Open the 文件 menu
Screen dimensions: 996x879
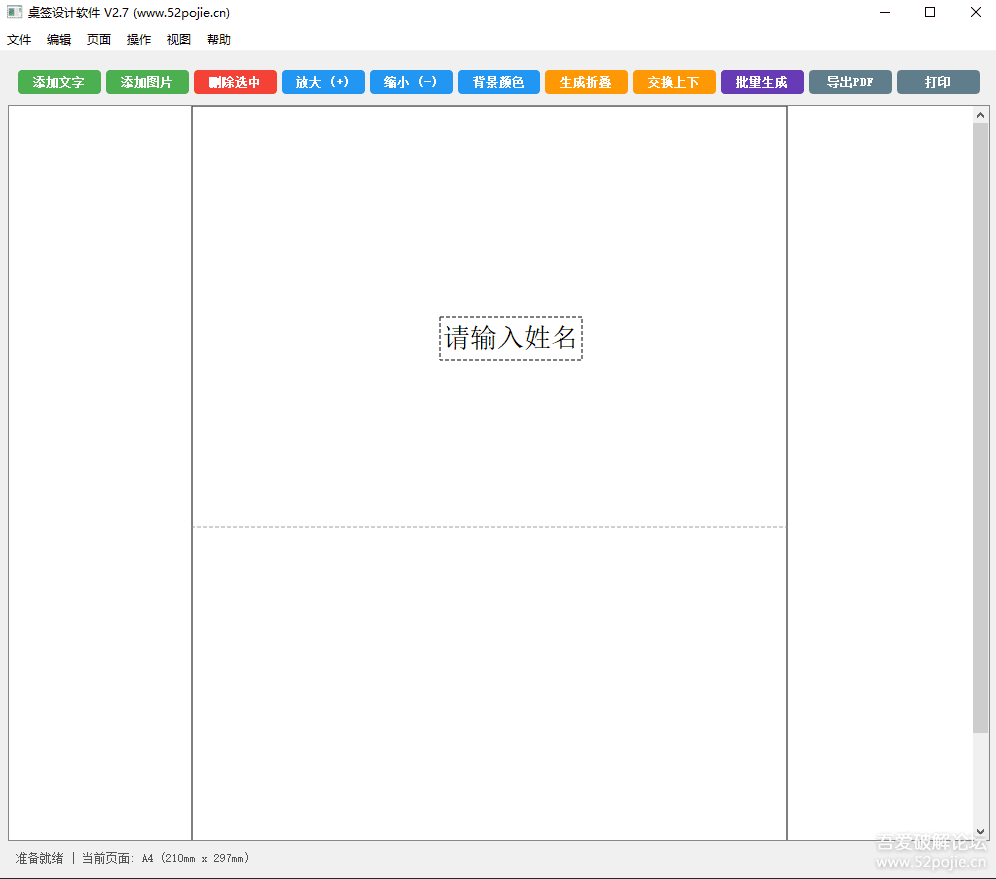19,40
